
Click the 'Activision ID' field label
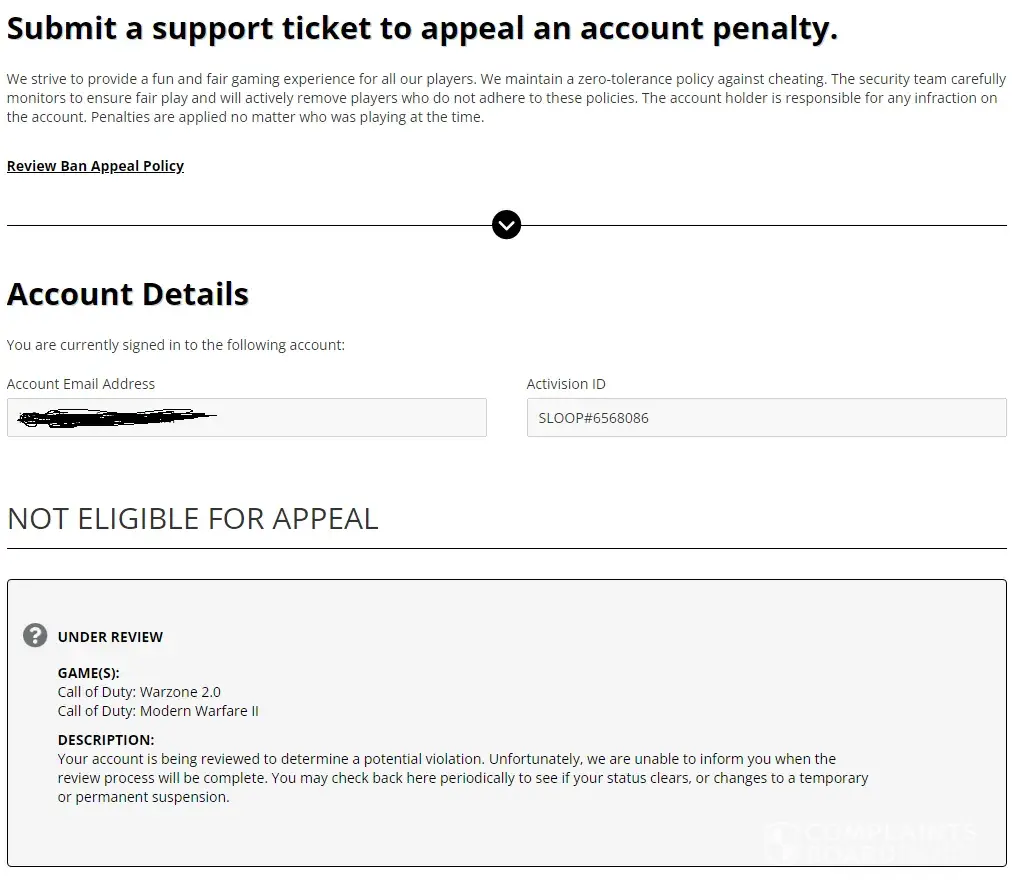(566, 384)
